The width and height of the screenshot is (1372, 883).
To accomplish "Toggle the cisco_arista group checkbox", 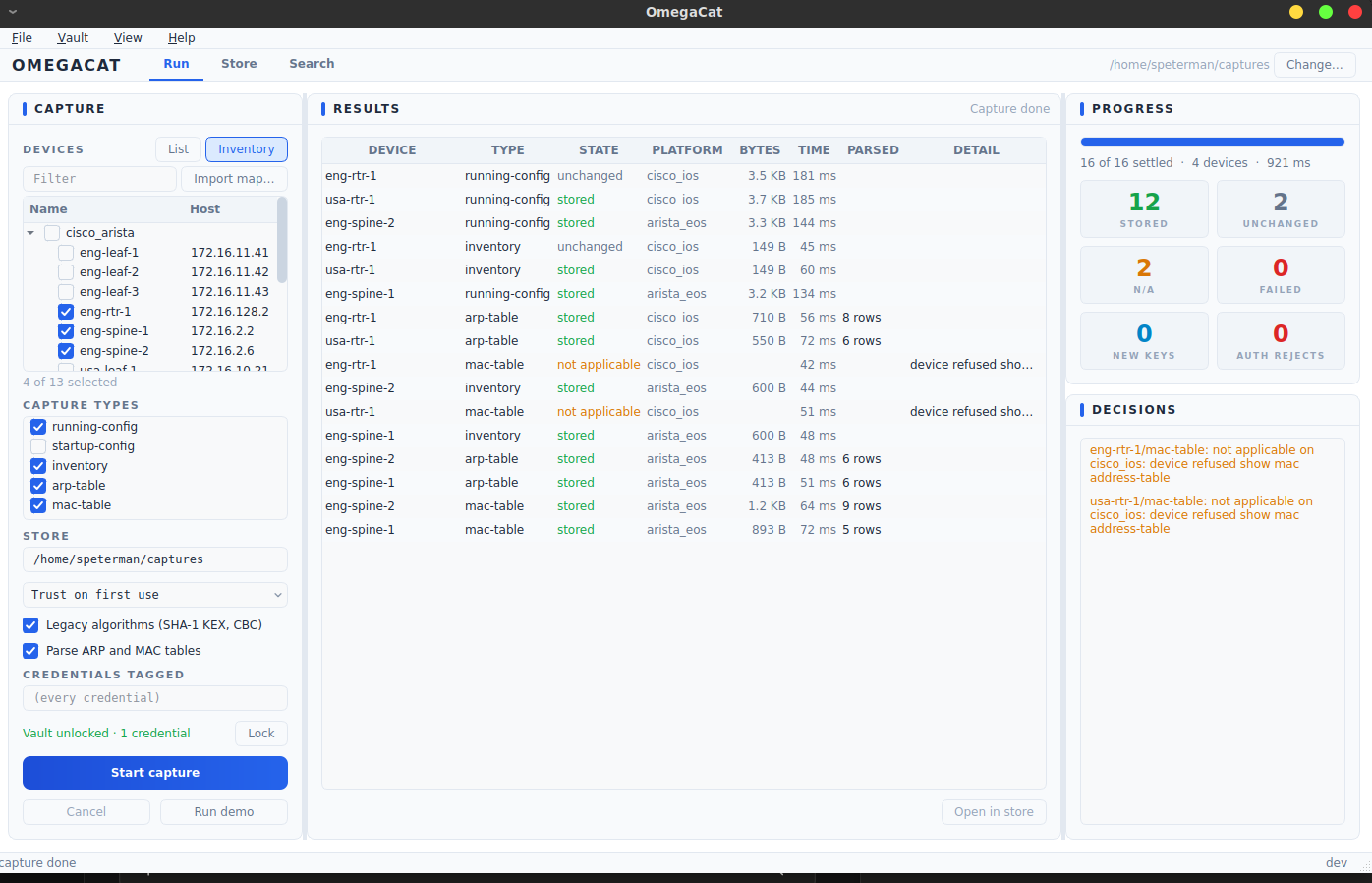I will tap(52, 233).
